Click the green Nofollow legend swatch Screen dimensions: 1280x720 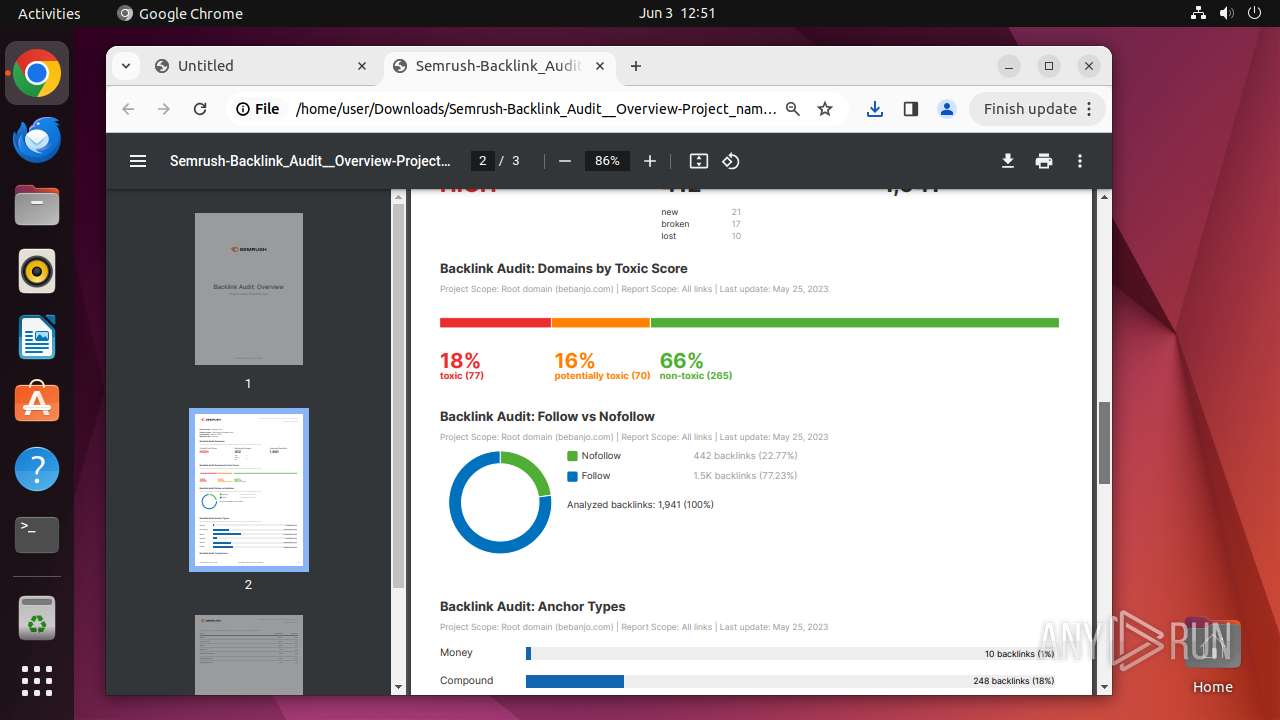pos(572,456)
